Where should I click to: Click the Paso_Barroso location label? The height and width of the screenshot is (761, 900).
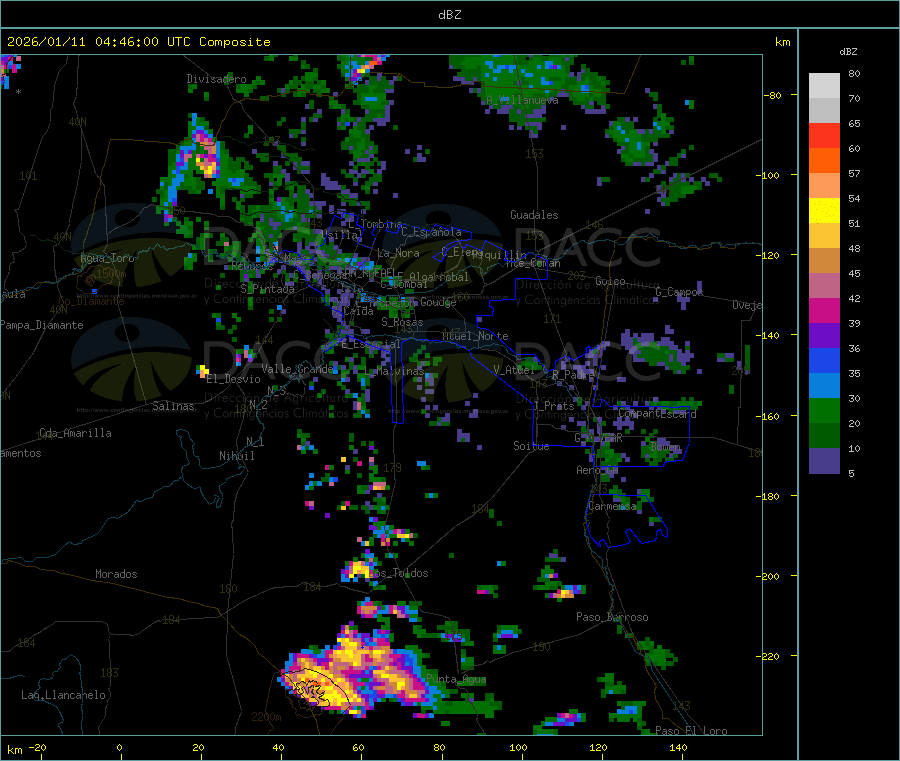(x=612, y=617)
